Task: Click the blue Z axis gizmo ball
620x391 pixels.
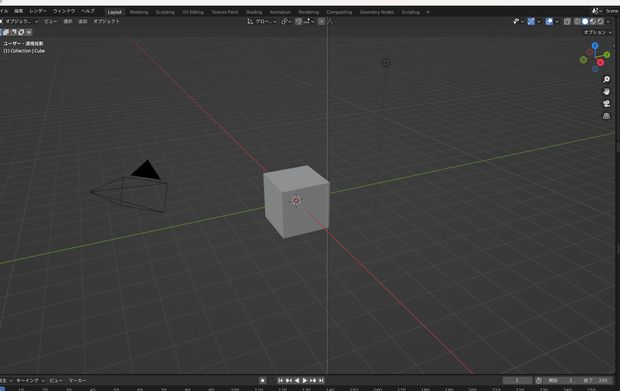Action: (x=595, y=46)
